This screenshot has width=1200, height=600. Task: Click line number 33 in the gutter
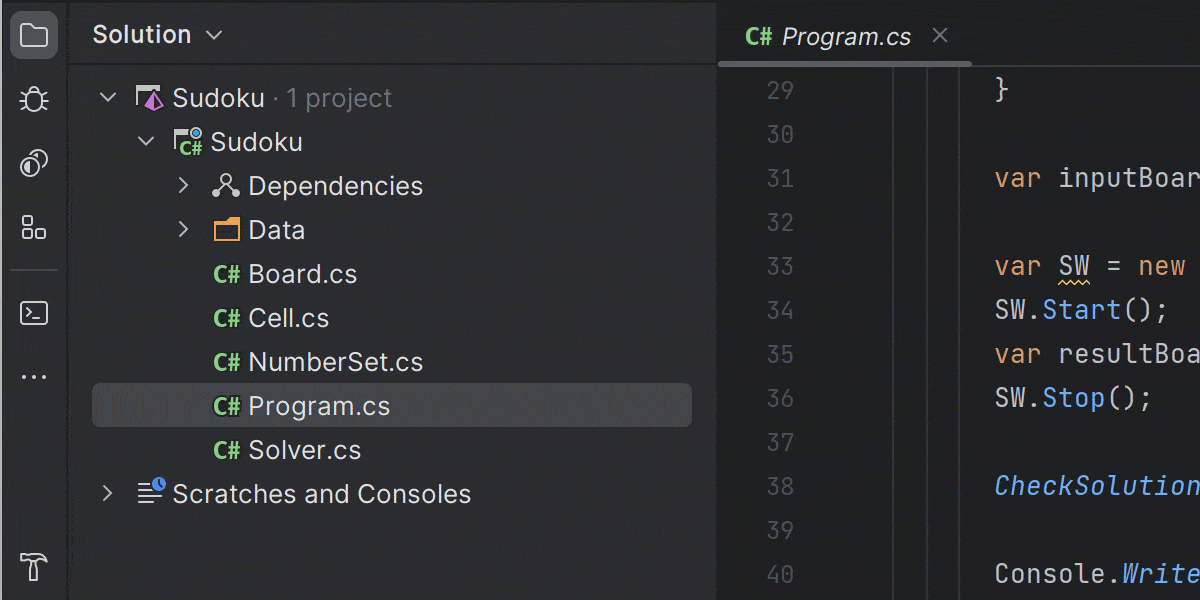pyautogui.click(x=780, y=266)
